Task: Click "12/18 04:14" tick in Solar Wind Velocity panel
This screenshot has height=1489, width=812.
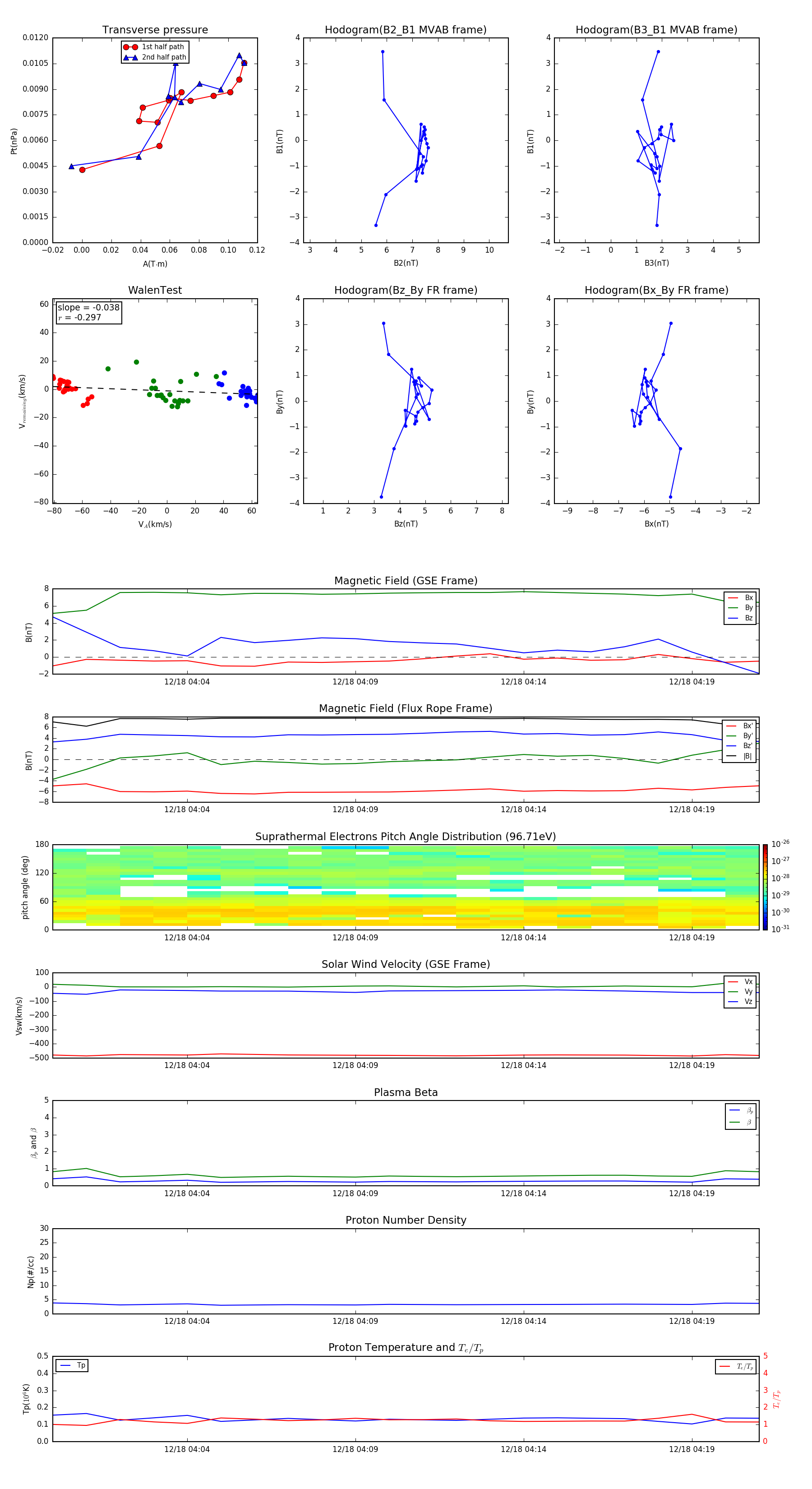Action: 523,1065
